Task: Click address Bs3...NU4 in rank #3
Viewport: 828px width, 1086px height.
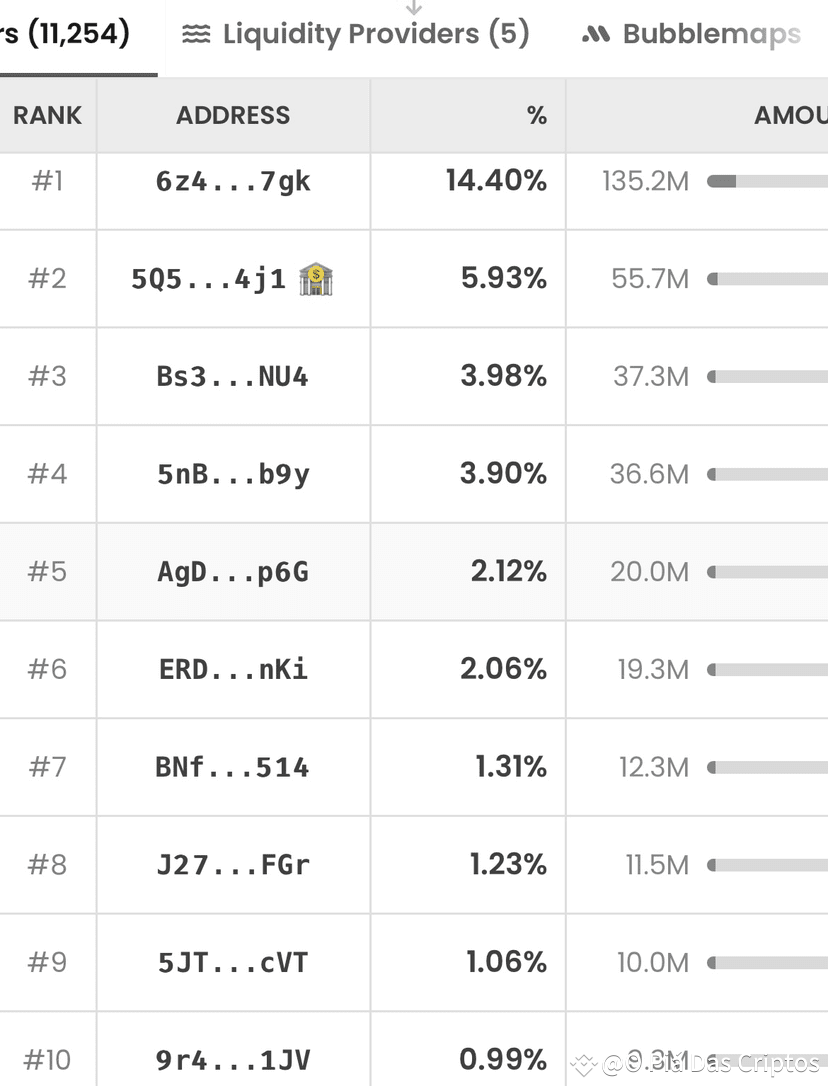Action: [233, 376]
